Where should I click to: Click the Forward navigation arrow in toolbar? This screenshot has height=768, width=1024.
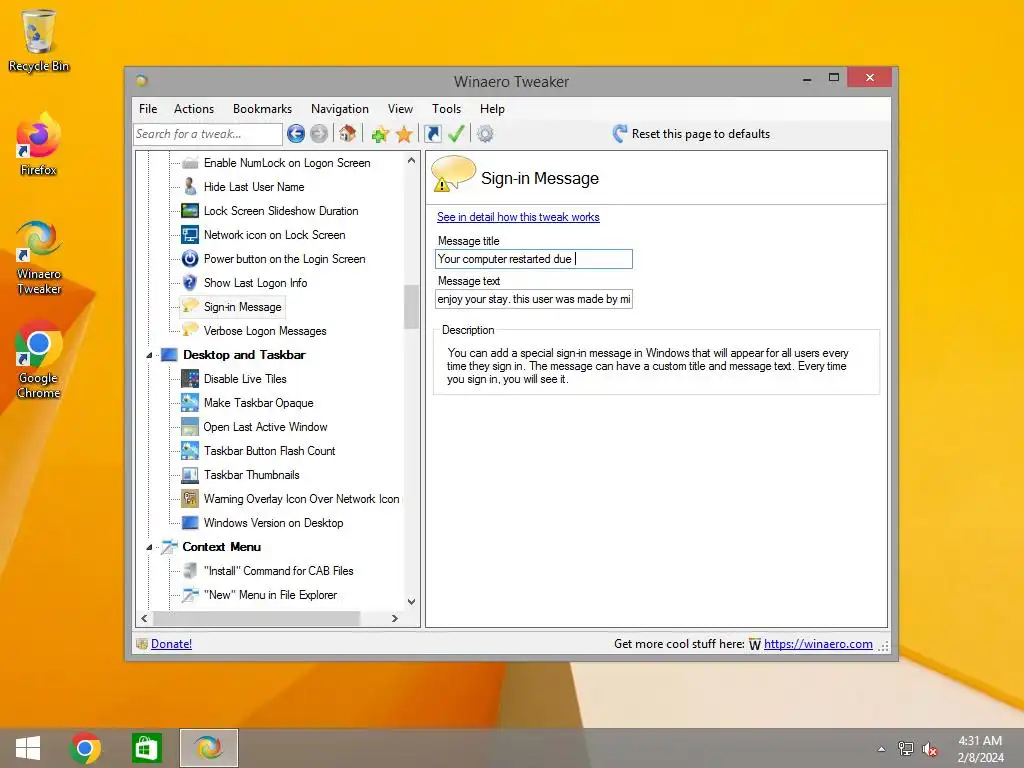pyautogui.click(x=319, y=134)
